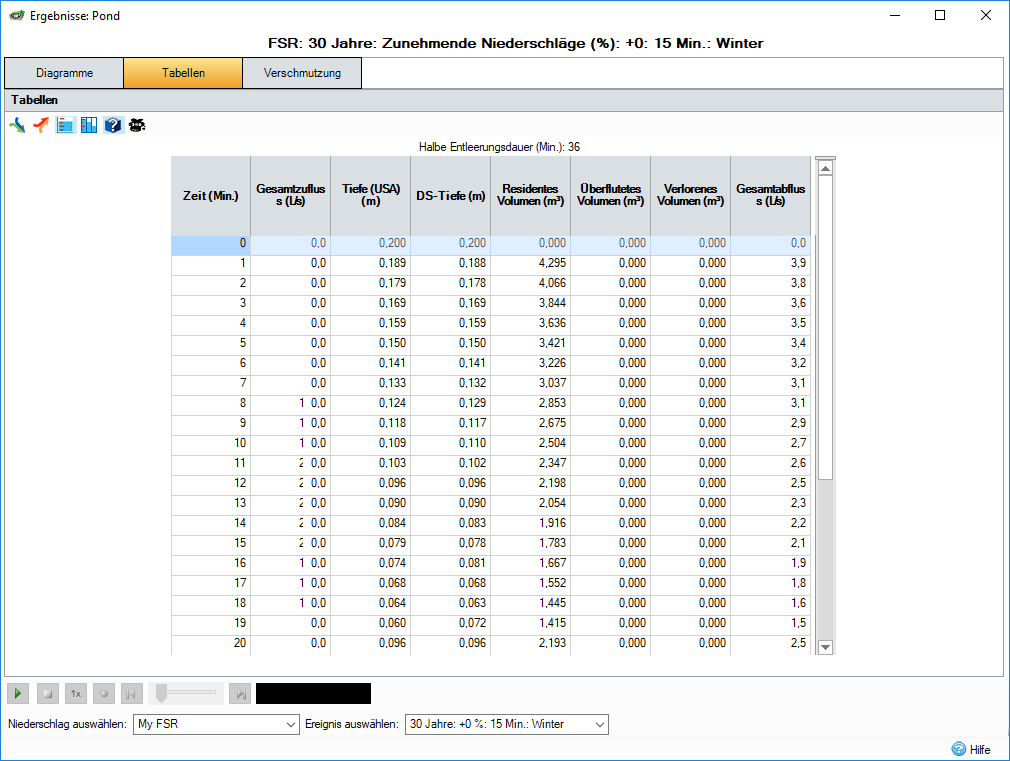Click the playback position slider handle
The image size is (1010, 761).
coord(162,693)
